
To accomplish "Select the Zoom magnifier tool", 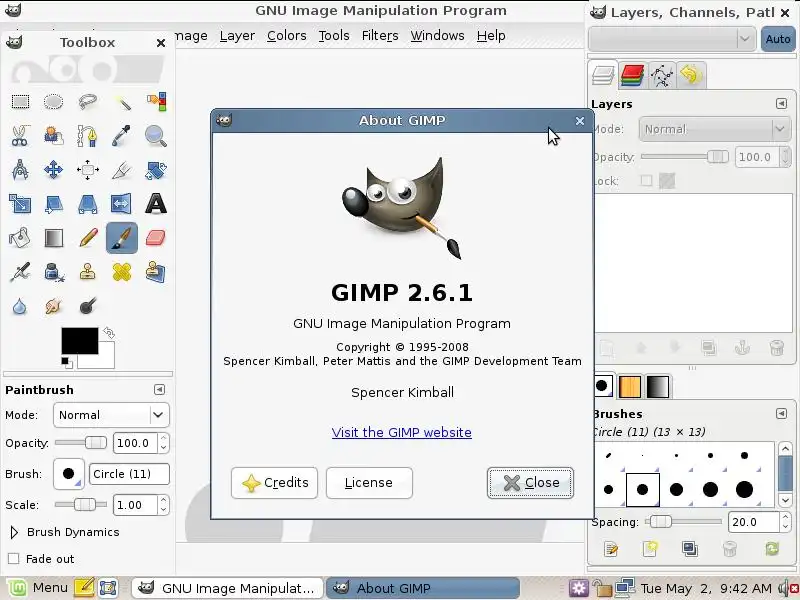I will tap(156, 136).
